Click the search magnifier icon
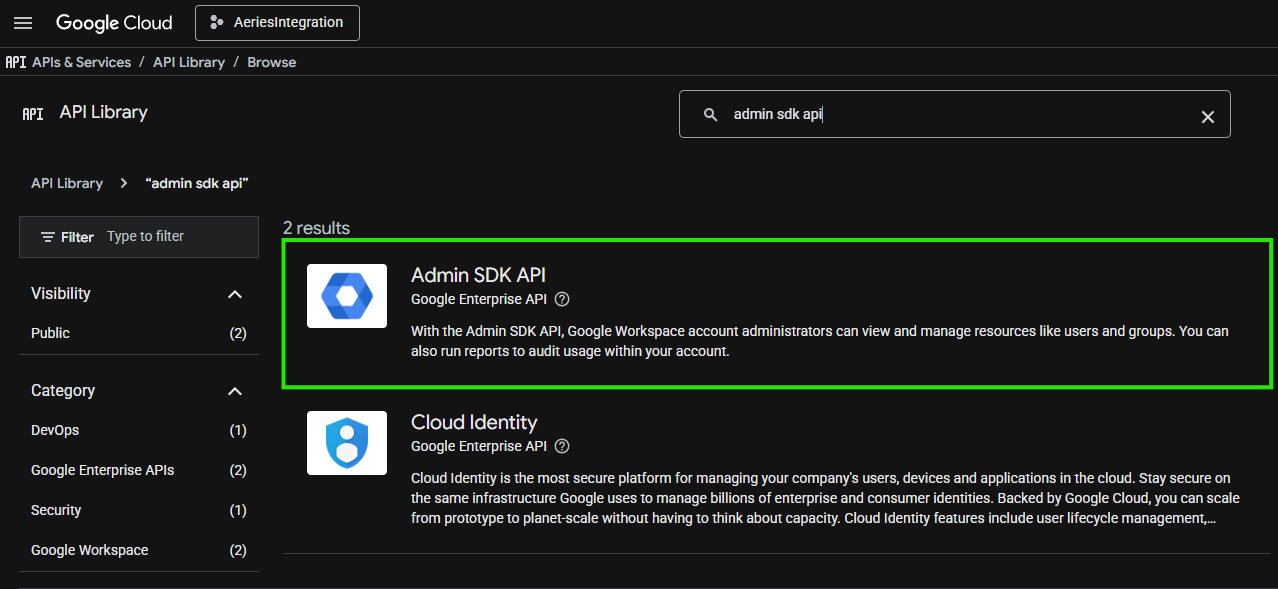The height and width of the screenshot is (589, 1278). coord(711,115)
